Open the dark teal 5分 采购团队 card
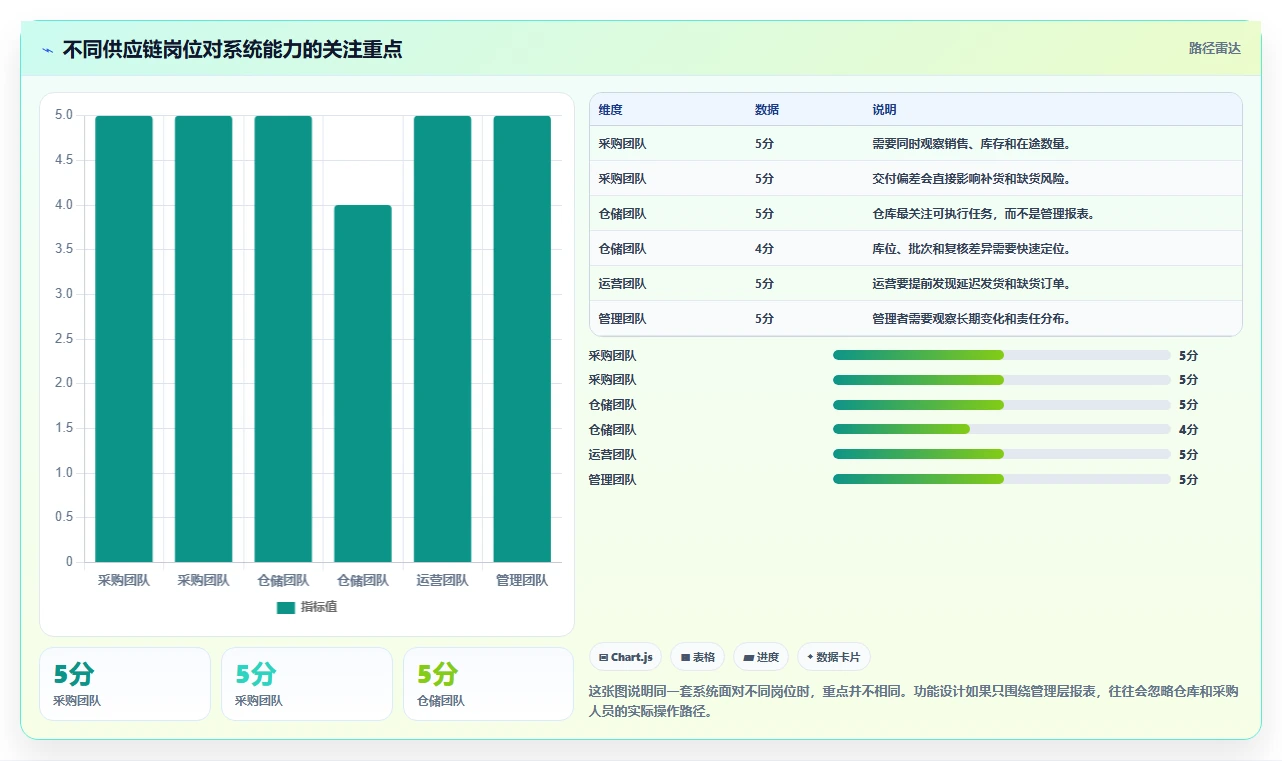1282x761 pixels. 125,684
